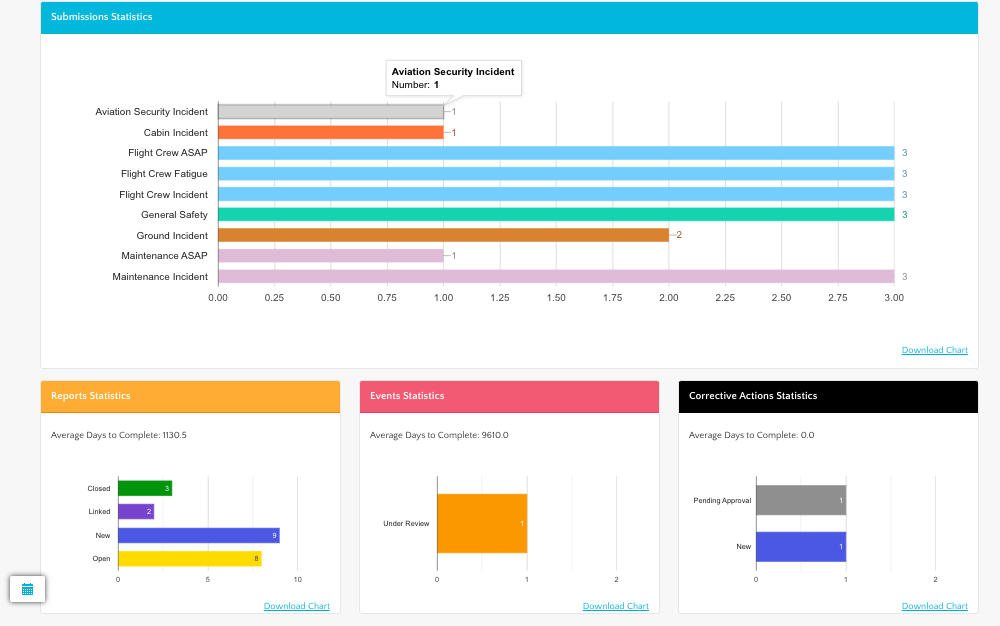The width and height of the screenshot is (1000, 626).
Task: Click the Ground Incident brown bar
Action: click(x=443, y=235)
